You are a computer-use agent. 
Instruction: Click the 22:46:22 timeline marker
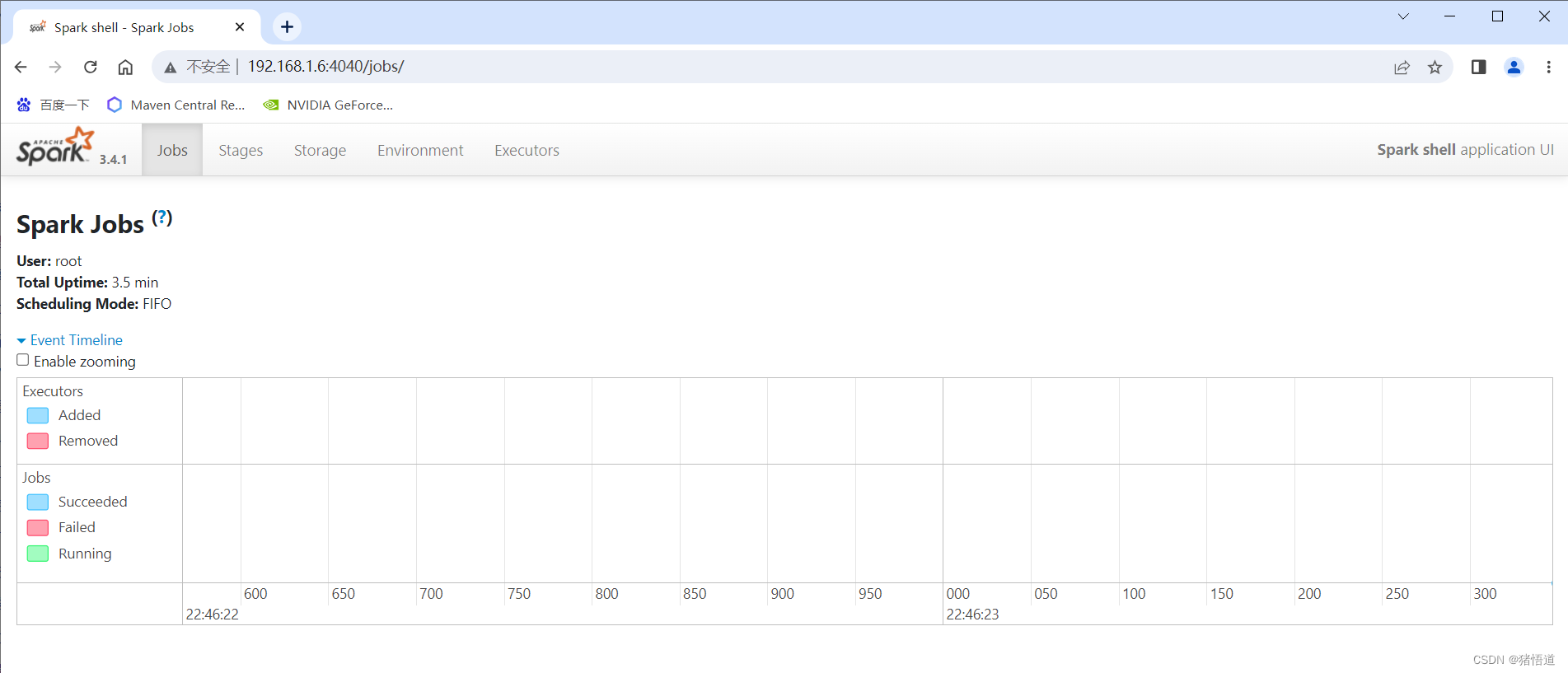point(212,615)
